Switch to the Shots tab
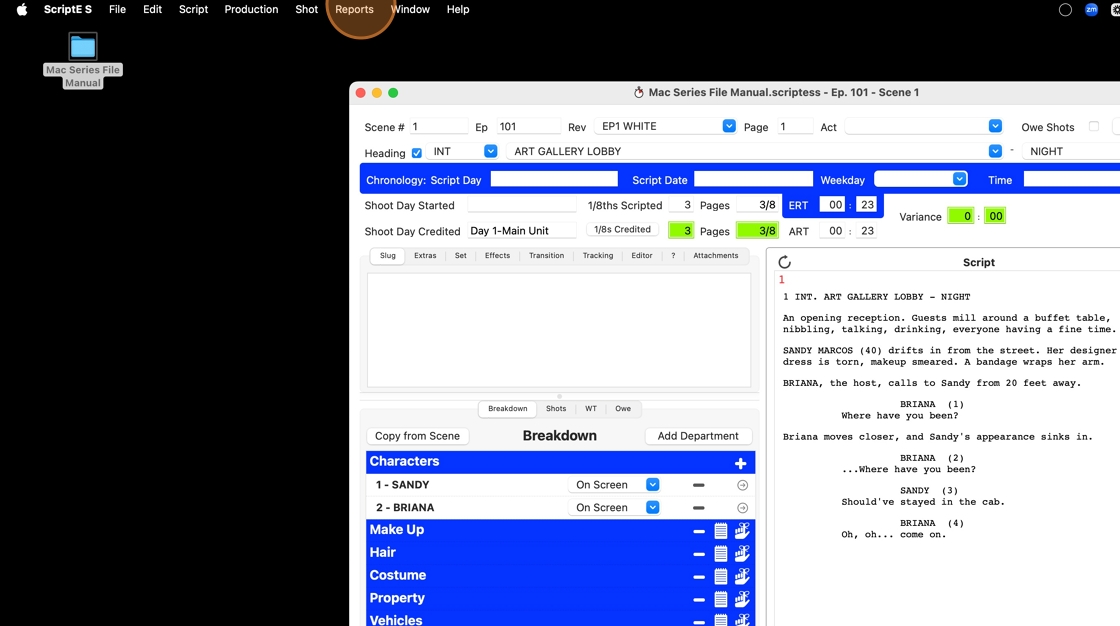1120x626 pixels. coord(556,409)
